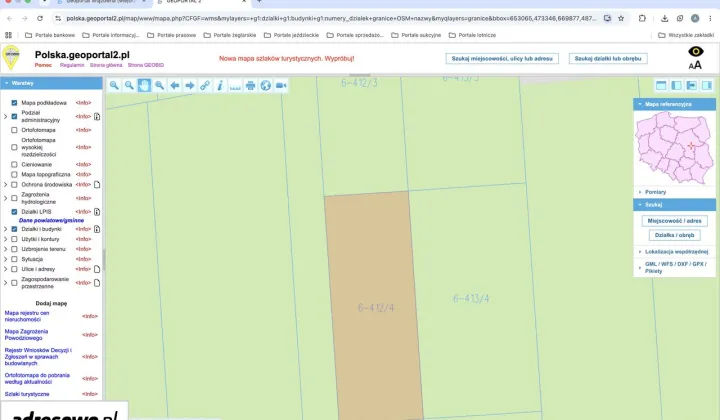Expand Ochrona środowiska tree node
The height and width of the screenshot is (420, 720).
[6, 185]
